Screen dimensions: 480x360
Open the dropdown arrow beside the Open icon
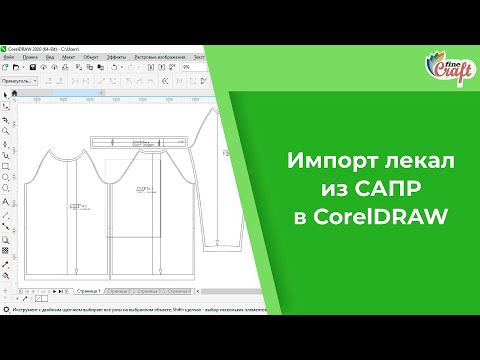pyautogui.click(x=23, y=67)
